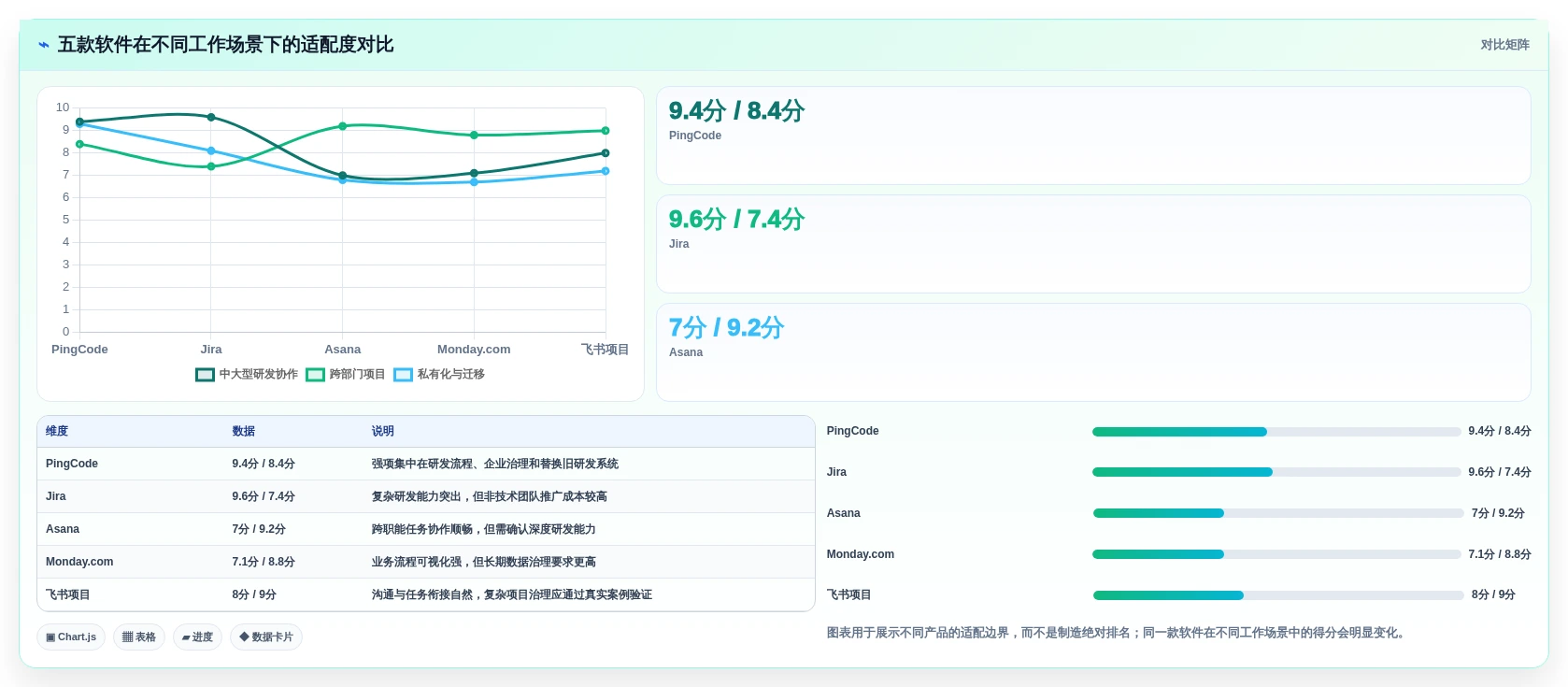The height and width of the screenshot is (687, 1568).
Task: Toggle the 跨部门项目 legend item
Action: coord(346,374)
